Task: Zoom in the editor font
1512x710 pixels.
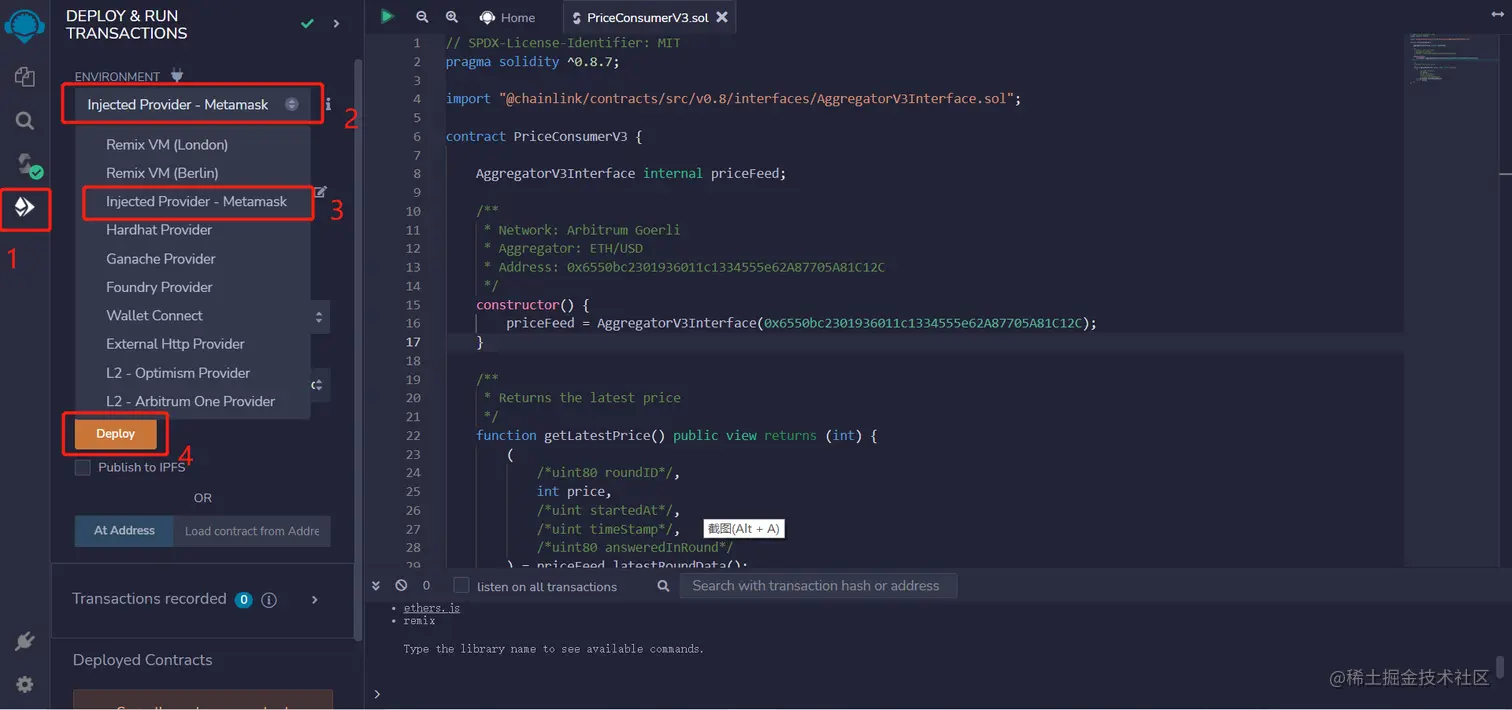Action: click(x=452, y=17)
